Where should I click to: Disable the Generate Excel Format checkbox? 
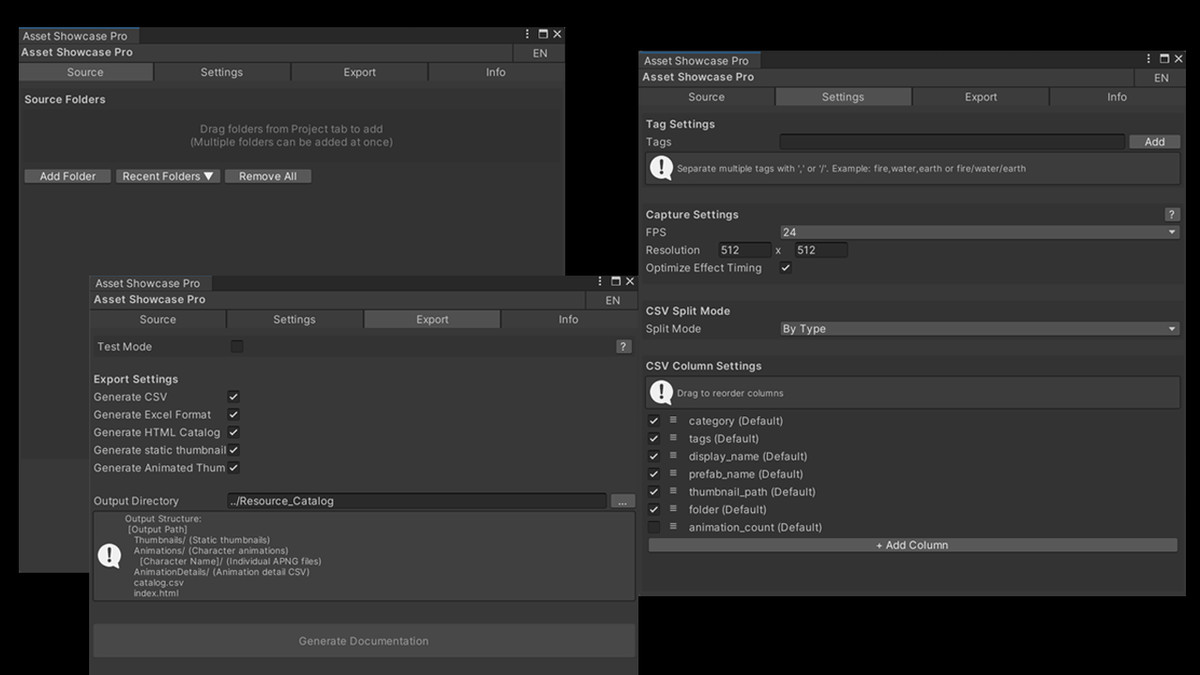click(233, 415)
